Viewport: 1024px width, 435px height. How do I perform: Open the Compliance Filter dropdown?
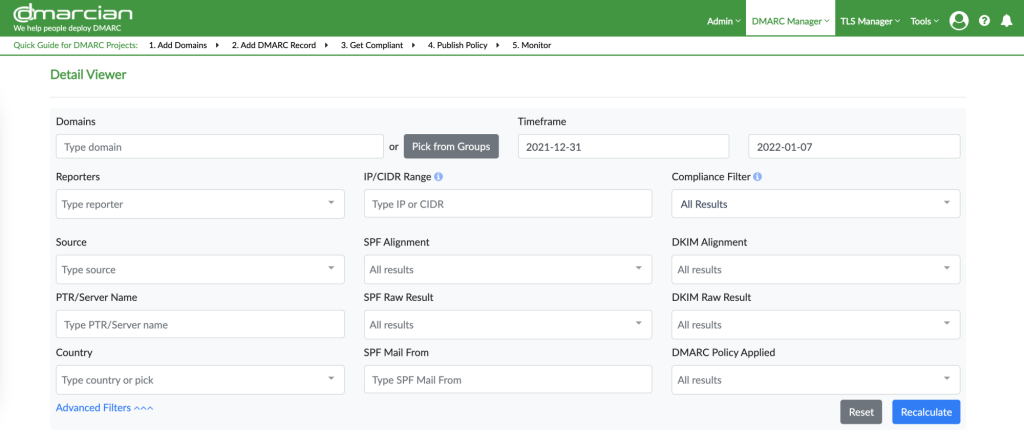click(x=816, y=204)
